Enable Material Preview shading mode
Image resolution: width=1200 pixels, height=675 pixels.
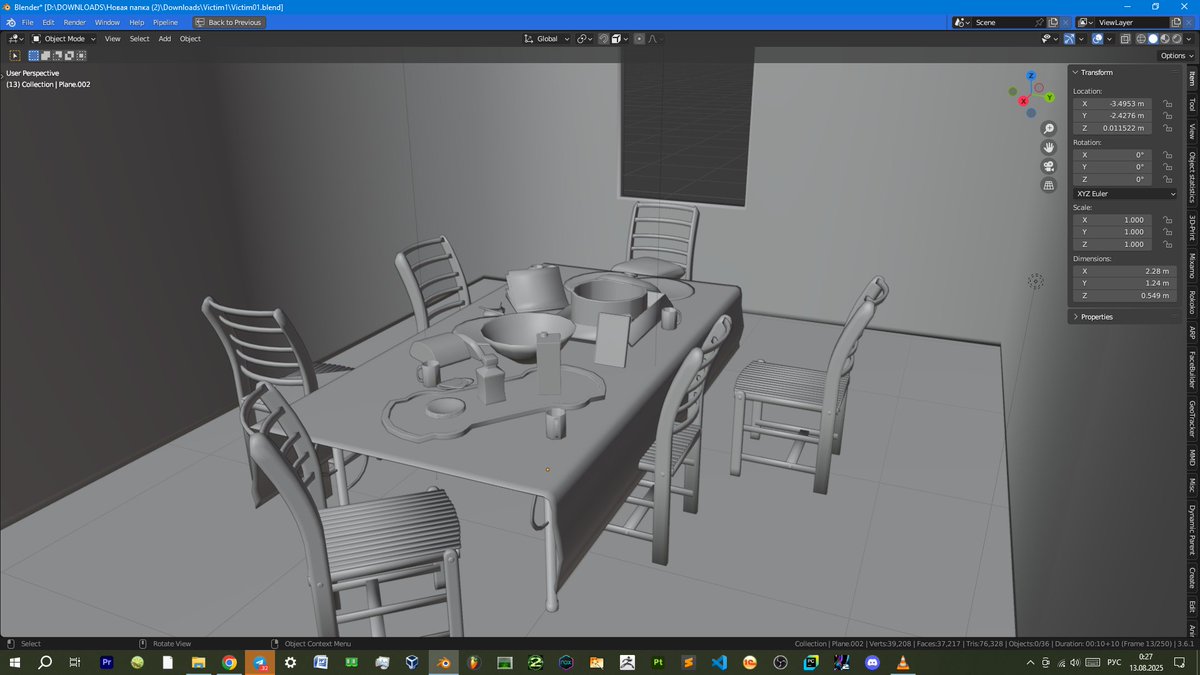pyautogui.click(x=1165, y=39)
